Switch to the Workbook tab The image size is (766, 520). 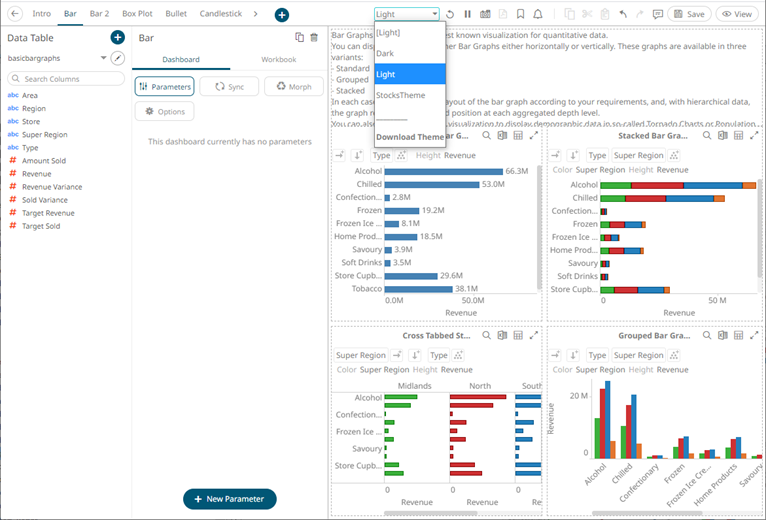click(278, 60)
